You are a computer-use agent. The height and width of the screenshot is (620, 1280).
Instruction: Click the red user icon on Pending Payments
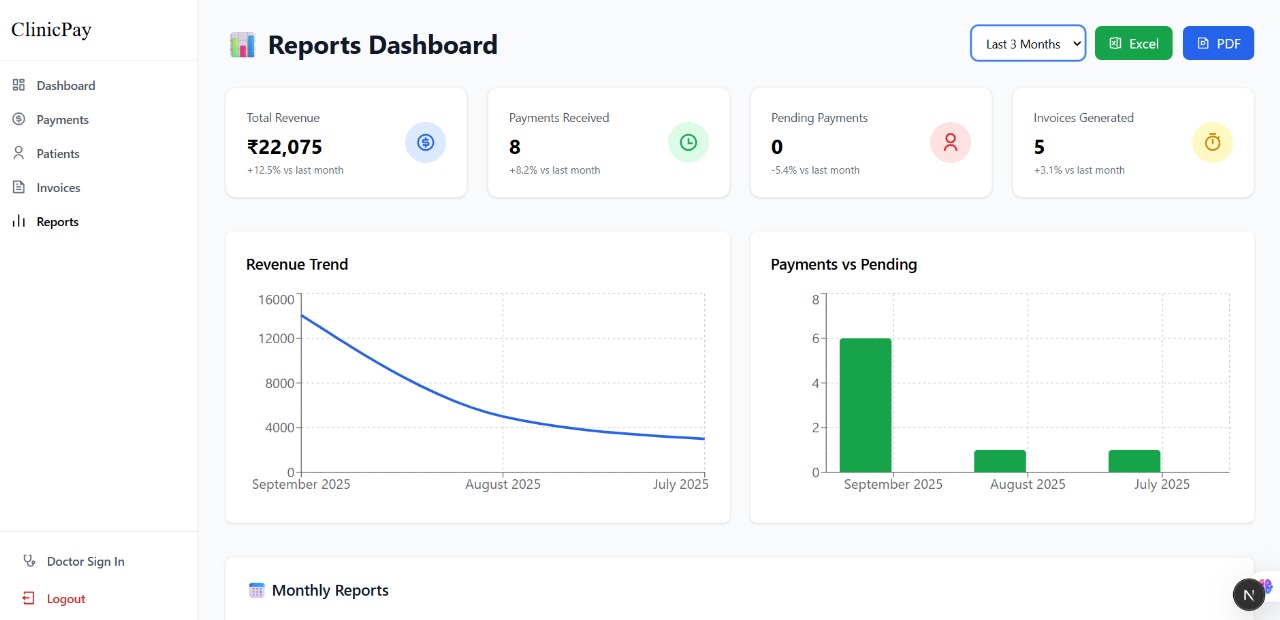click(x=950, y=142)
